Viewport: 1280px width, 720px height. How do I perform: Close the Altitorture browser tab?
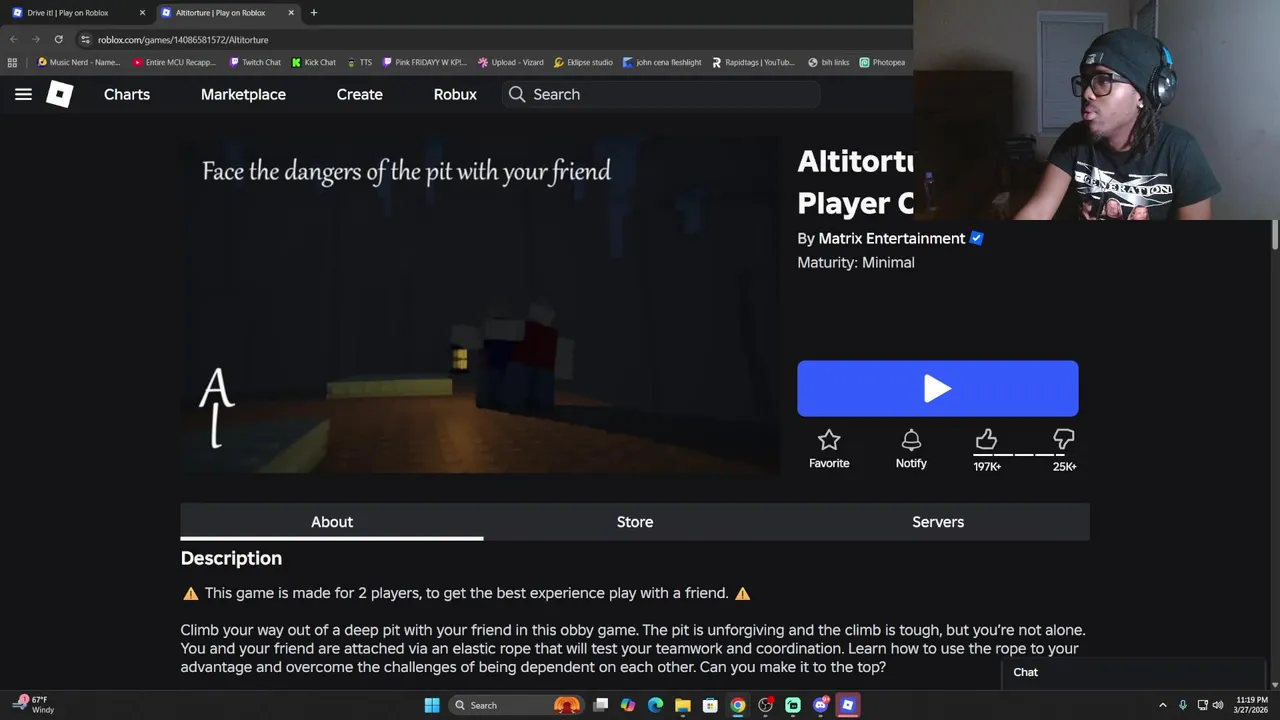(x=291, y=13)
